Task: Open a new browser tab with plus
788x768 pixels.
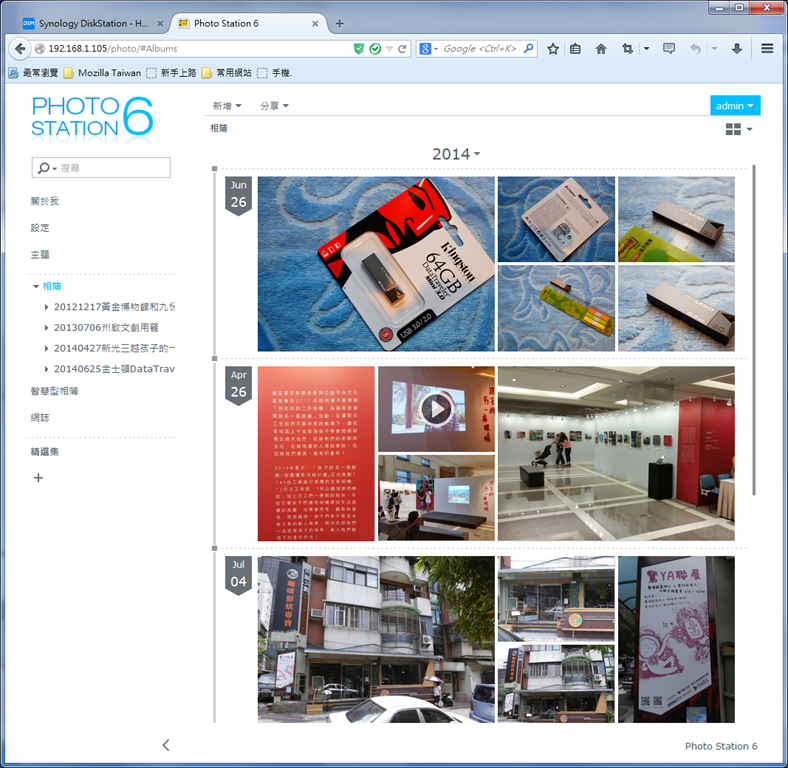Action: (340, 23)
